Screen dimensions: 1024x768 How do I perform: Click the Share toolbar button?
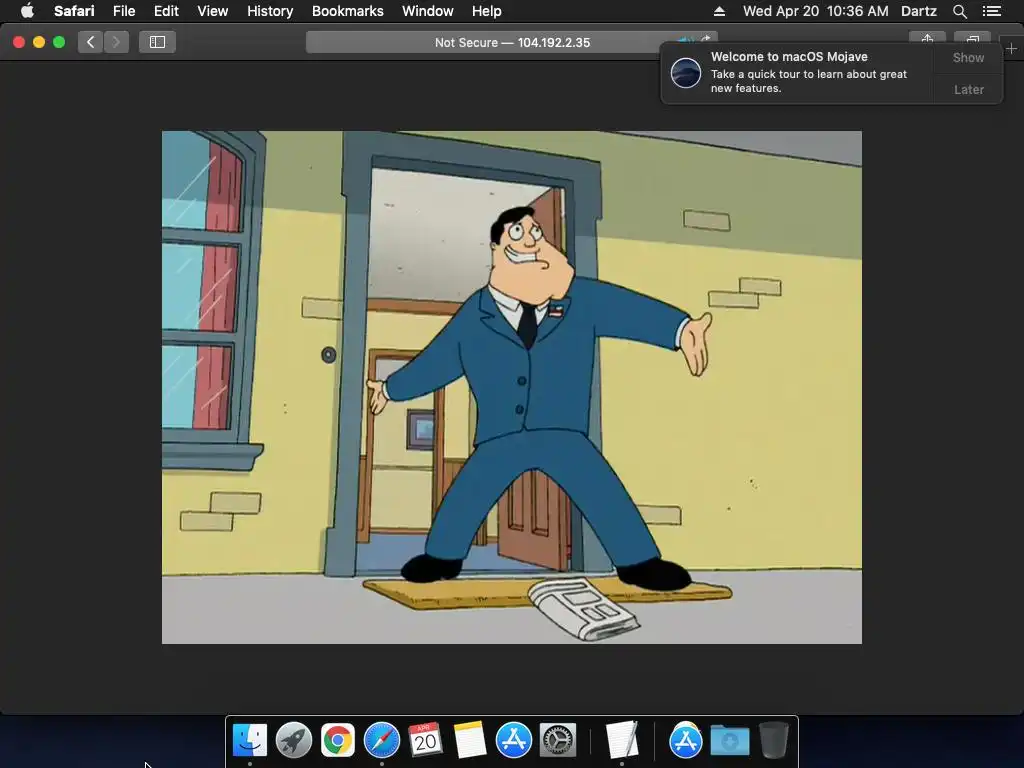[x=927, y=38]
